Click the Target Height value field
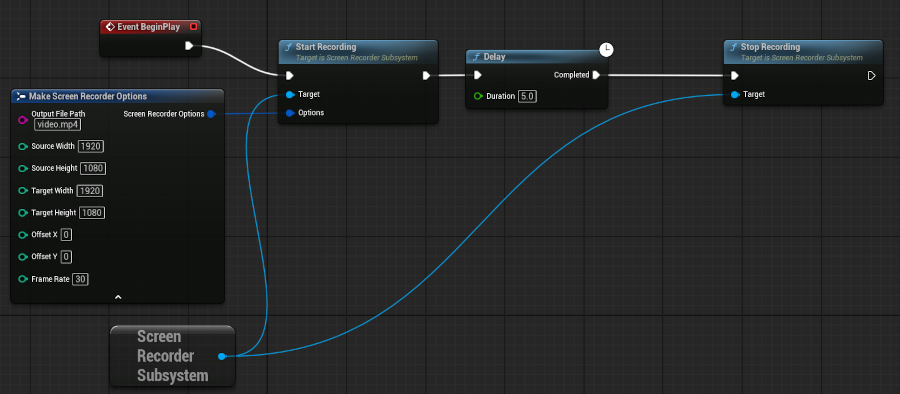Viewport: 900px width, 394px height. pos(92,213)
